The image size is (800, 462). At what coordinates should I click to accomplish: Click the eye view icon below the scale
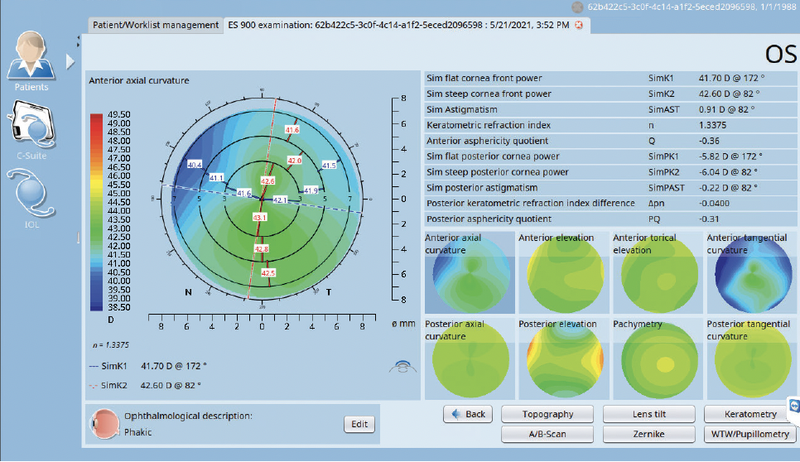point(403,366)
